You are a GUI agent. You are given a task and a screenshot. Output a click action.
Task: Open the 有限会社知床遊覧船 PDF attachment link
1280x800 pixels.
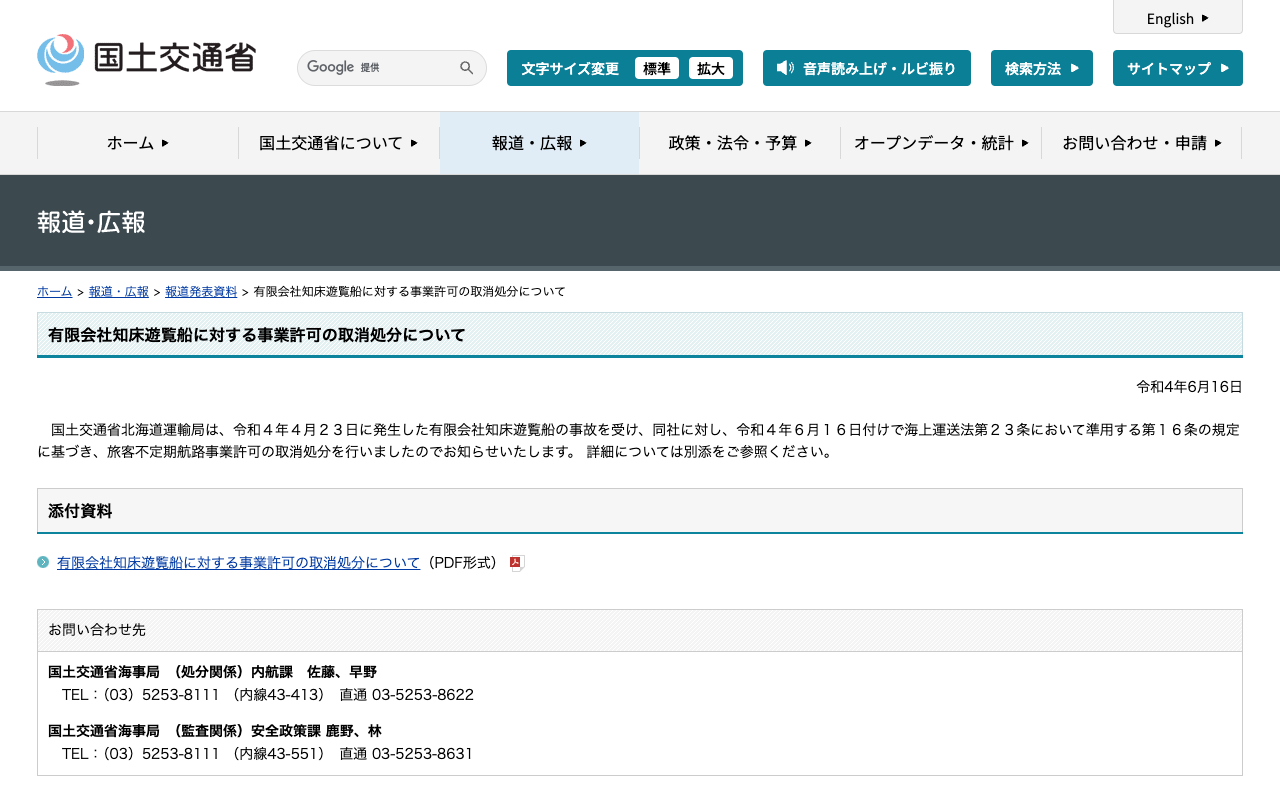tap(238, 563)
